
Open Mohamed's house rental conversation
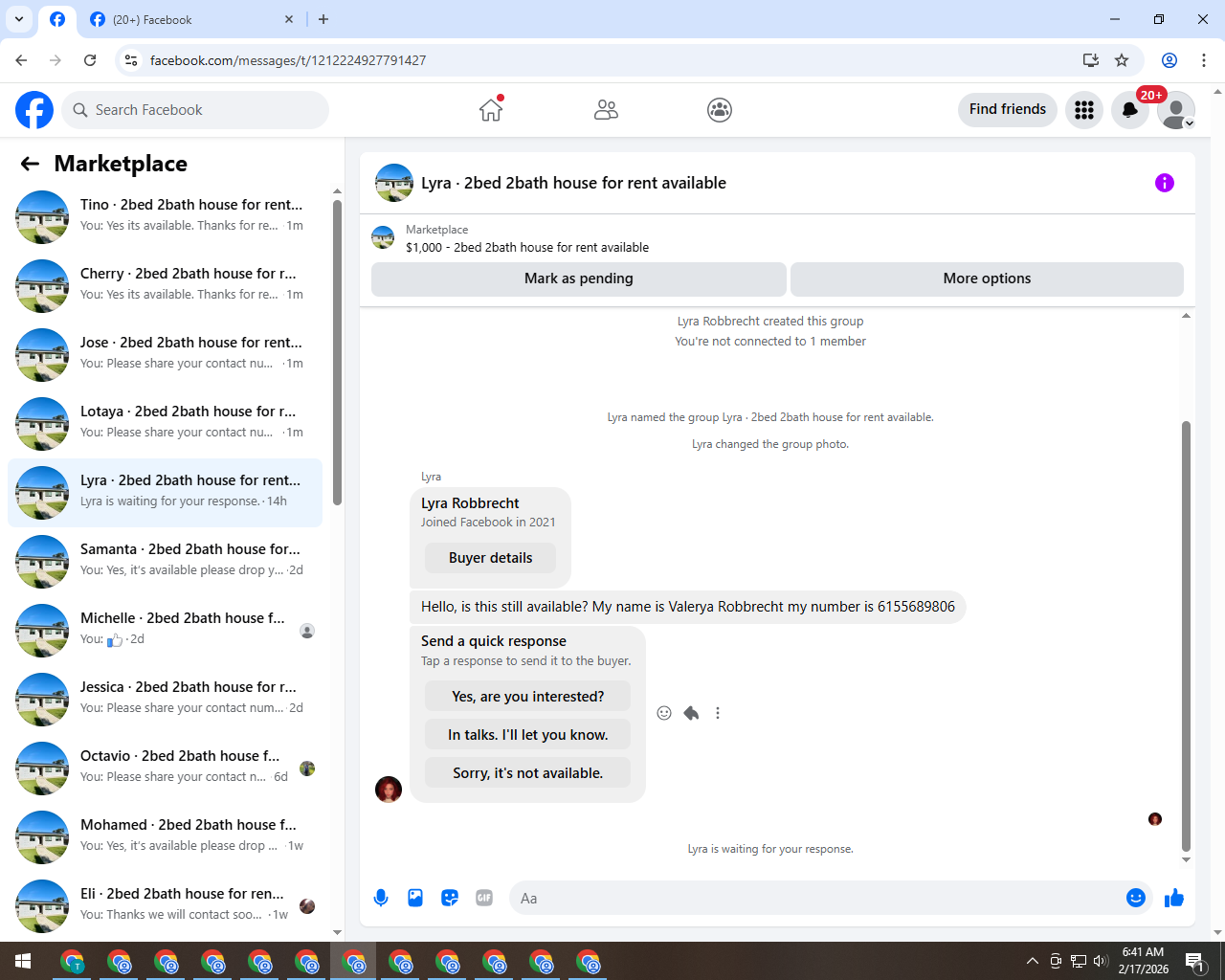[165, 837]
